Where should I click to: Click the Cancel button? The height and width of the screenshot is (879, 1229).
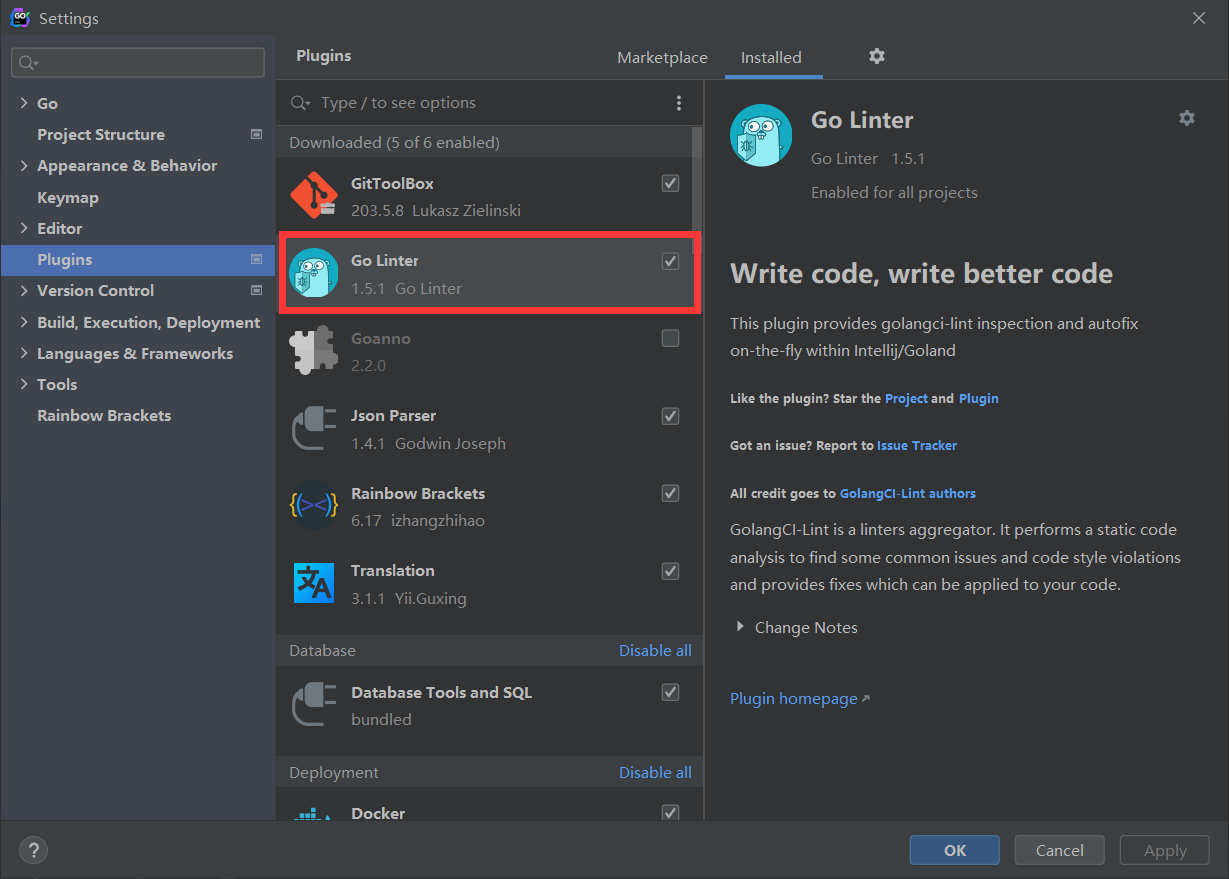[x=1060, y=850]
